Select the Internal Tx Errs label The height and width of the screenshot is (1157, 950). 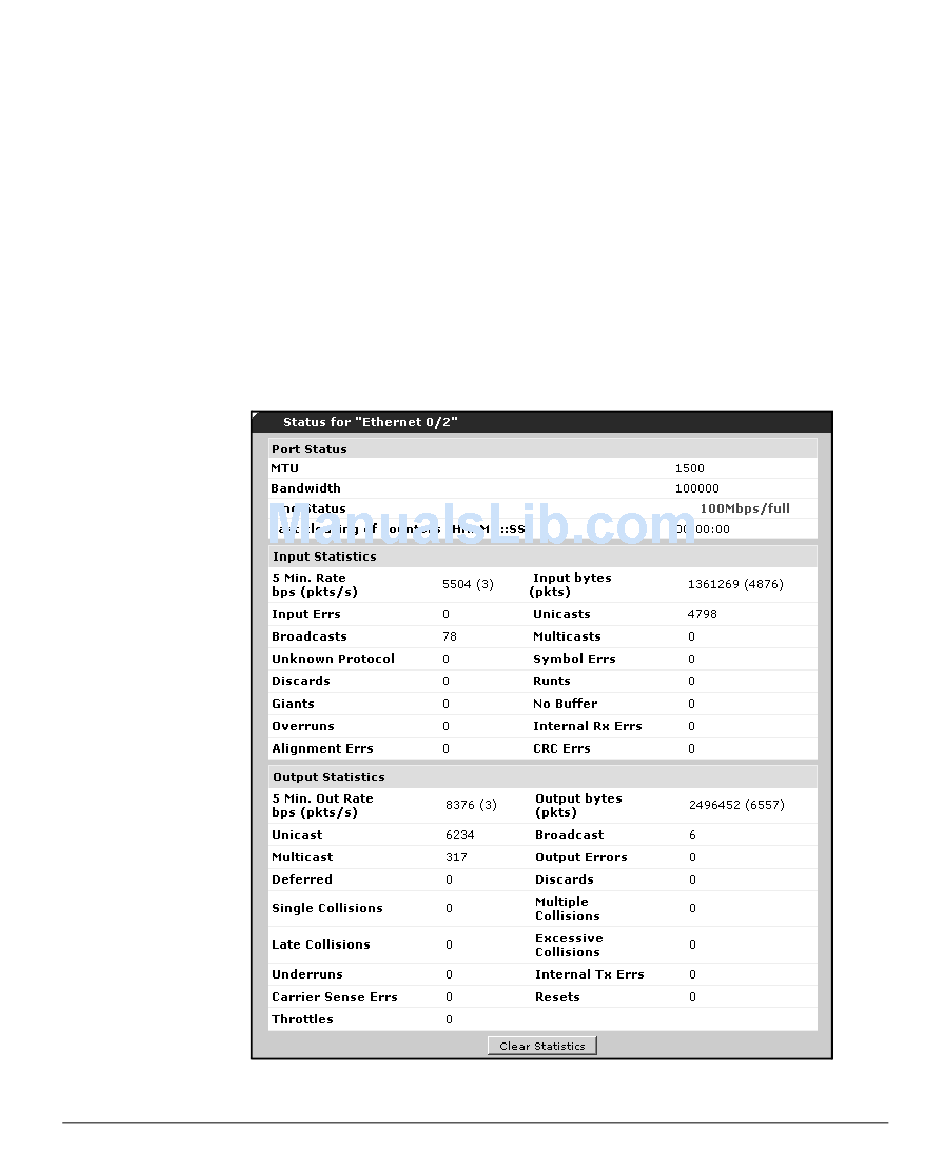tap(590, 975)
